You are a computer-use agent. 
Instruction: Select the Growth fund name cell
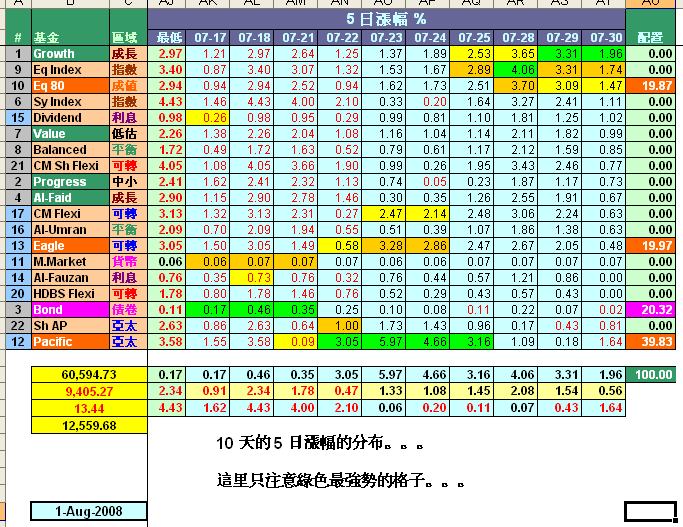(x=69, y=53)
